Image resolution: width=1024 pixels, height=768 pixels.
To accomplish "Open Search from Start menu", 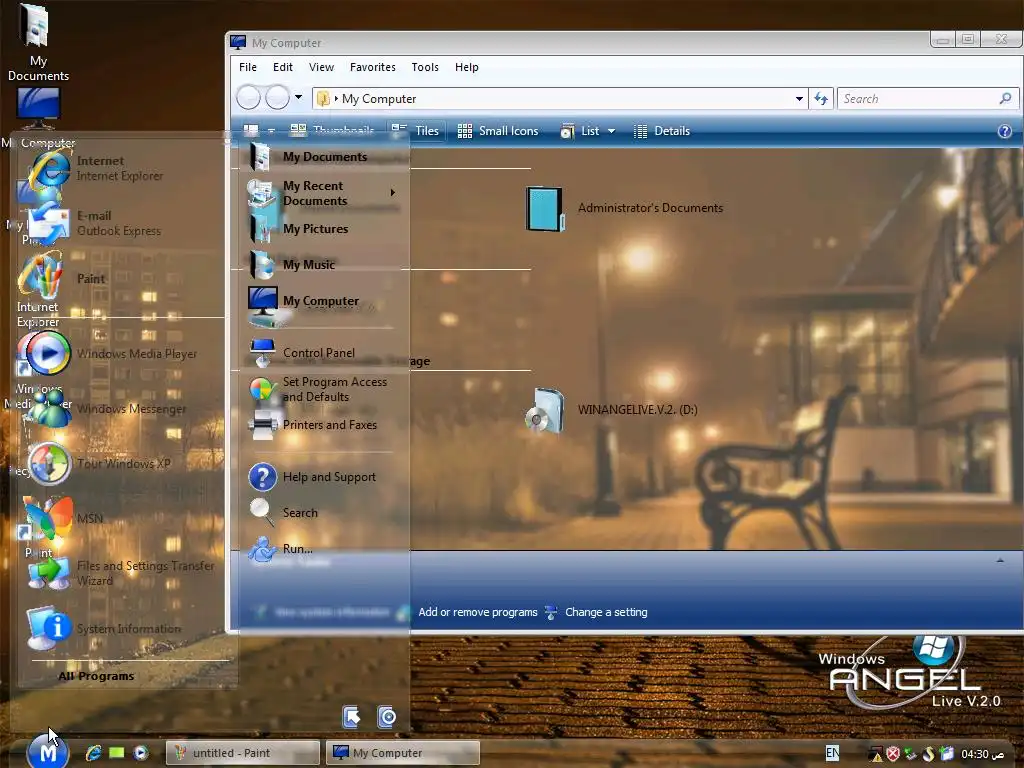I will click(284, 513).
